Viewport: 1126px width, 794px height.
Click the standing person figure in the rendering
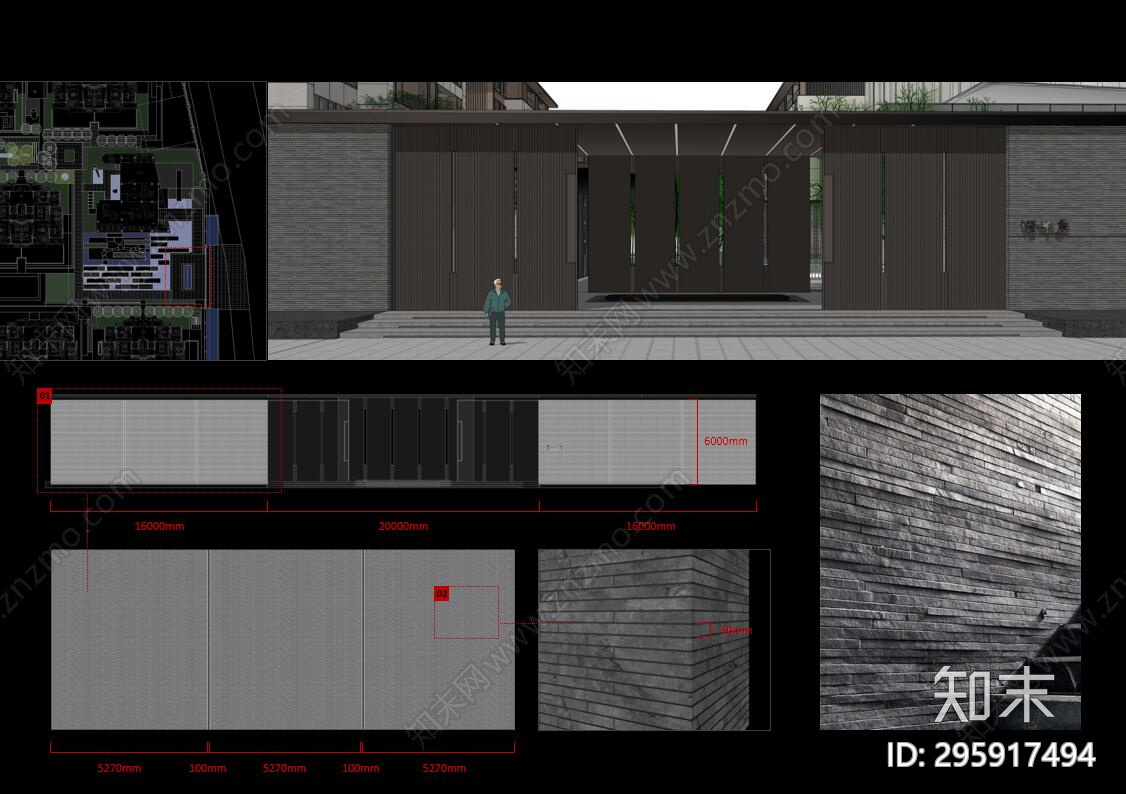[497, 312]
